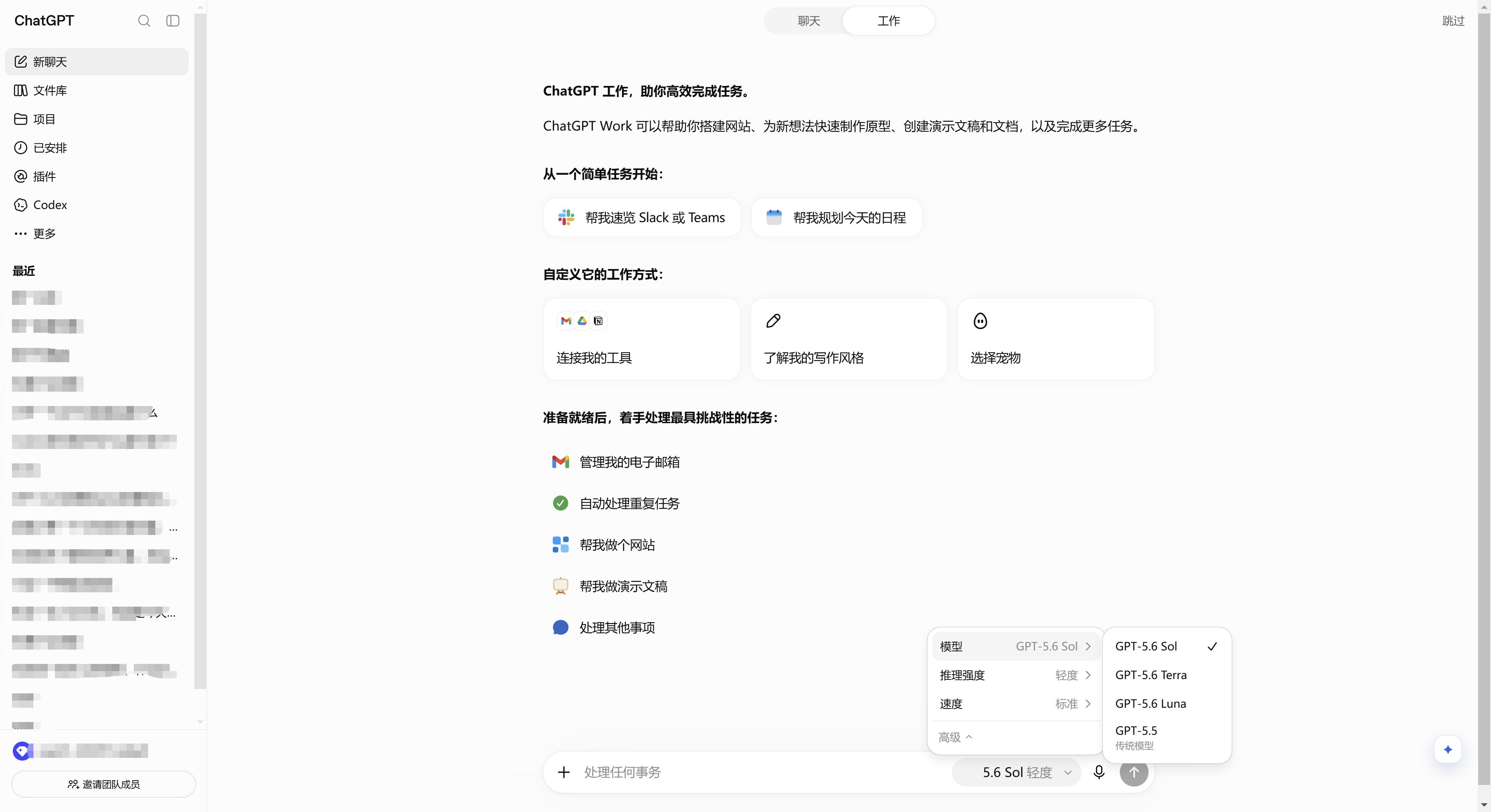This screenshot has width=1491, height=812.
Task: Switch to the 工作 tab
Action: 888,21
